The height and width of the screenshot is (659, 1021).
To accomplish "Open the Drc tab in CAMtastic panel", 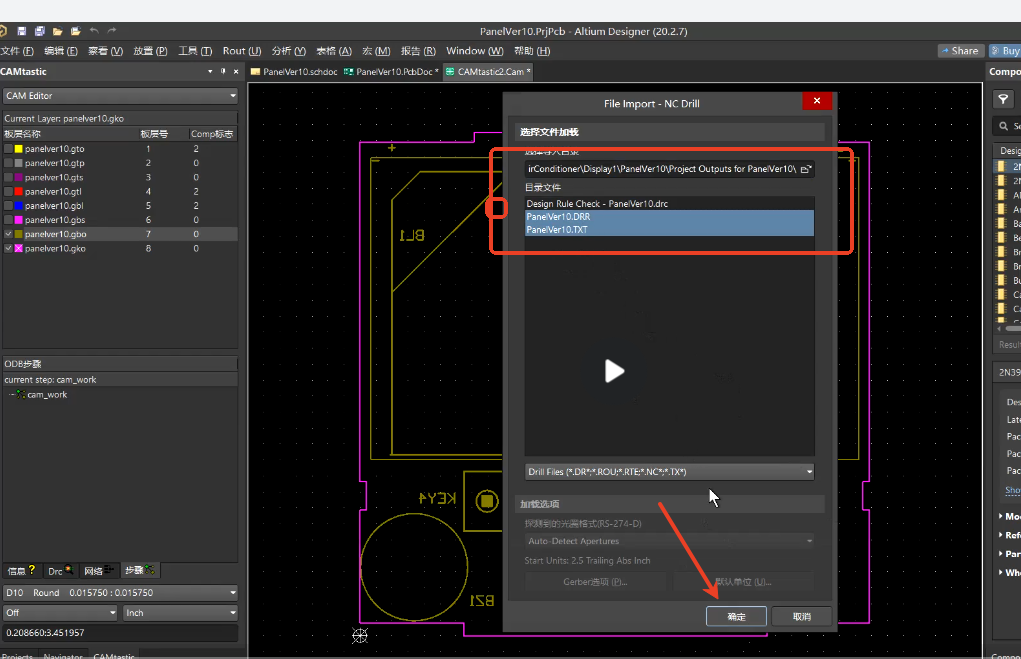I will pyautogui.click(x=60, y=570).
